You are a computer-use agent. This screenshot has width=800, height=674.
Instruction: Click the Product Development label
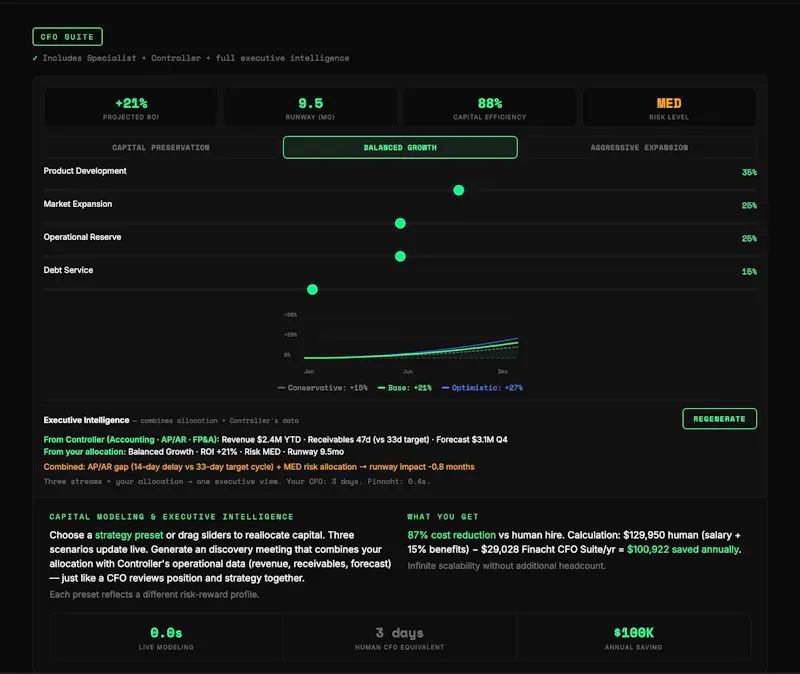pyautogui.click(x=85, y=171)
